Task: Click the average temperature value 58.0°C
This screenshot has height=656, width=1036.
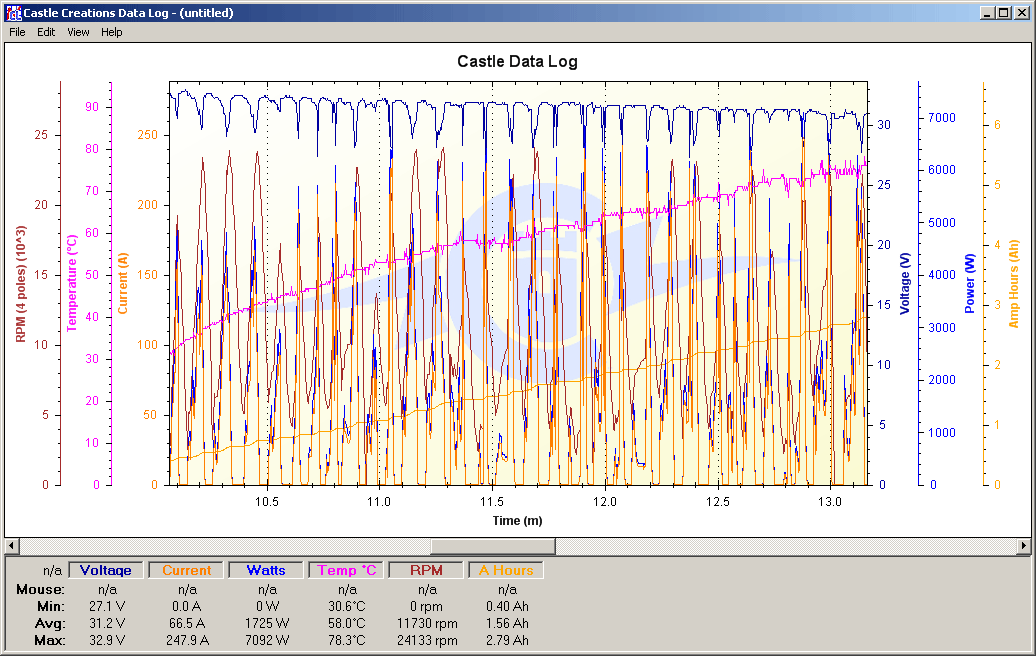Action: [x=347, y=623]
